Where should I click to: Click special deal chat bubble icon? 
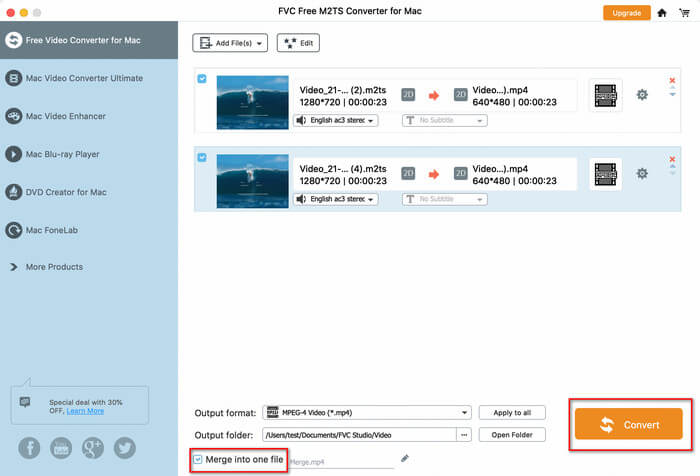click(25, 402)
